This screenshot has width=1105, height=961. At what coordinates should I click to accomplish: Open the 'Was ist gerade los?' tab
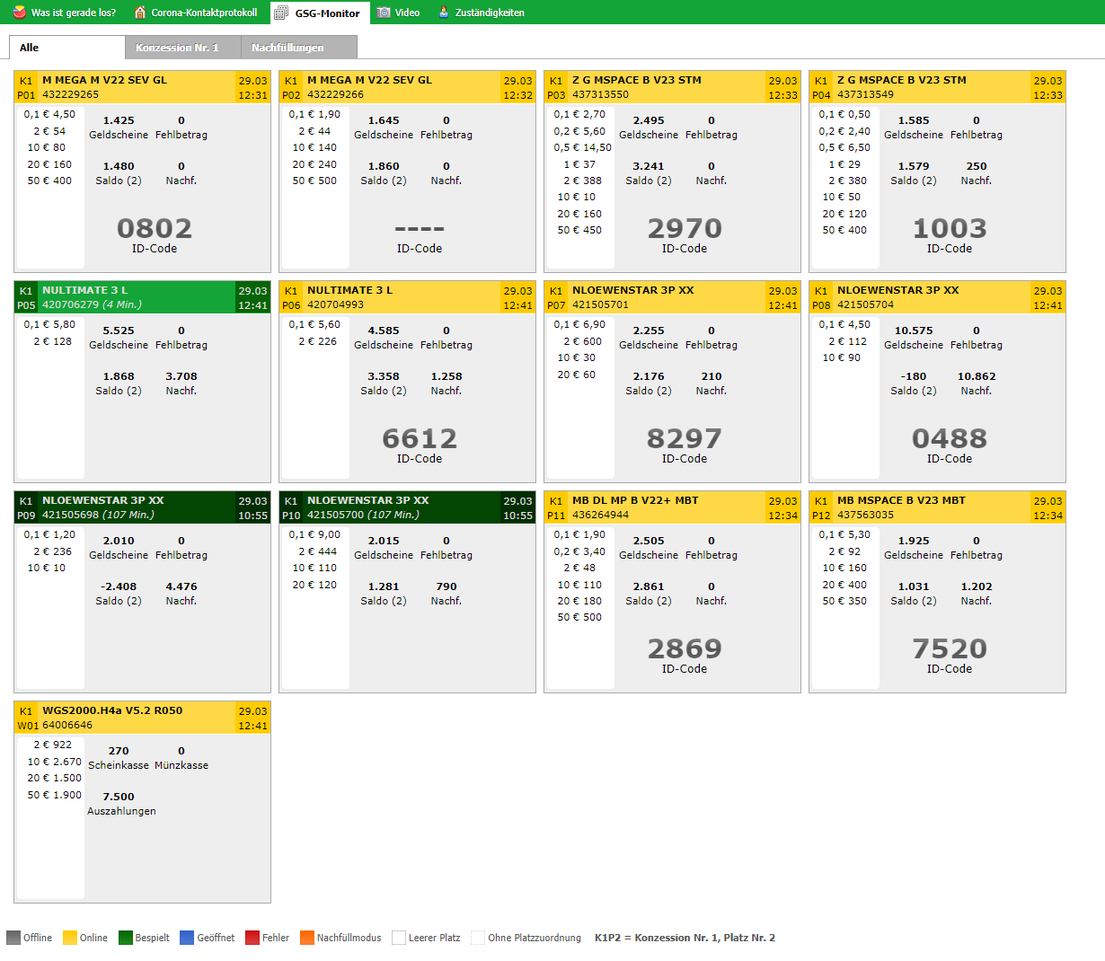click(x=65, y=12)
